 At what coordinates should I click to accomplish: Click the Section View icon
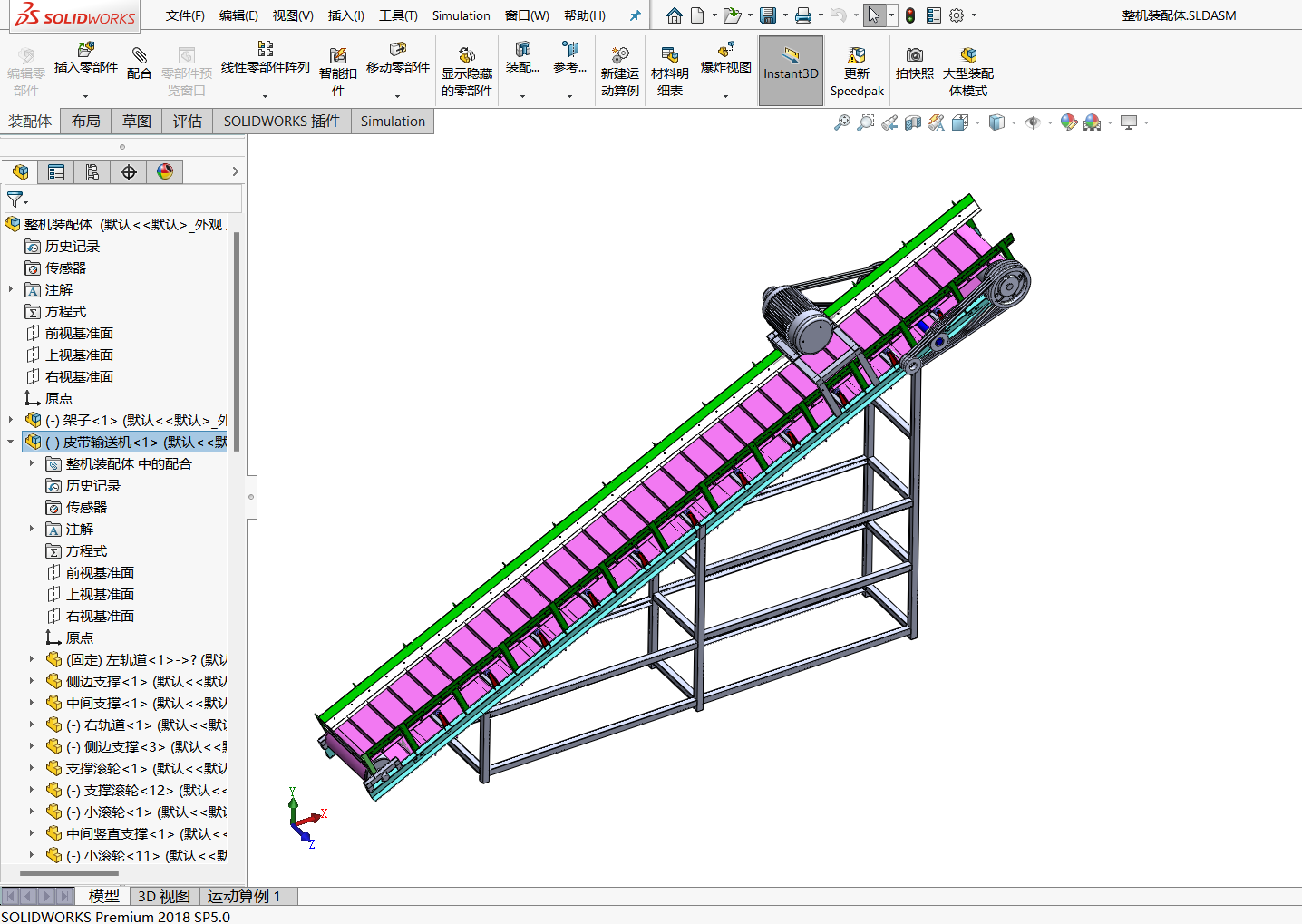(x=913, y=122)
